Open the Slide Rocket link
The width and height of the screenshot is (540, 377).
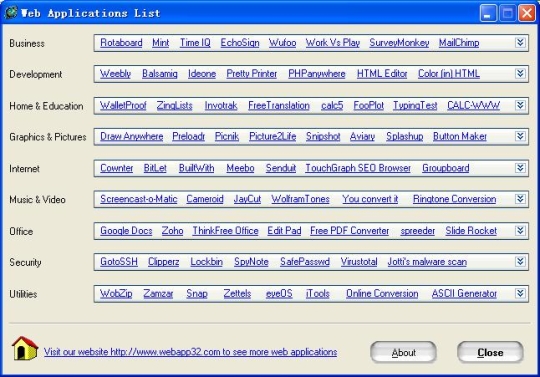pyautogui.click(x=471, y=231)
